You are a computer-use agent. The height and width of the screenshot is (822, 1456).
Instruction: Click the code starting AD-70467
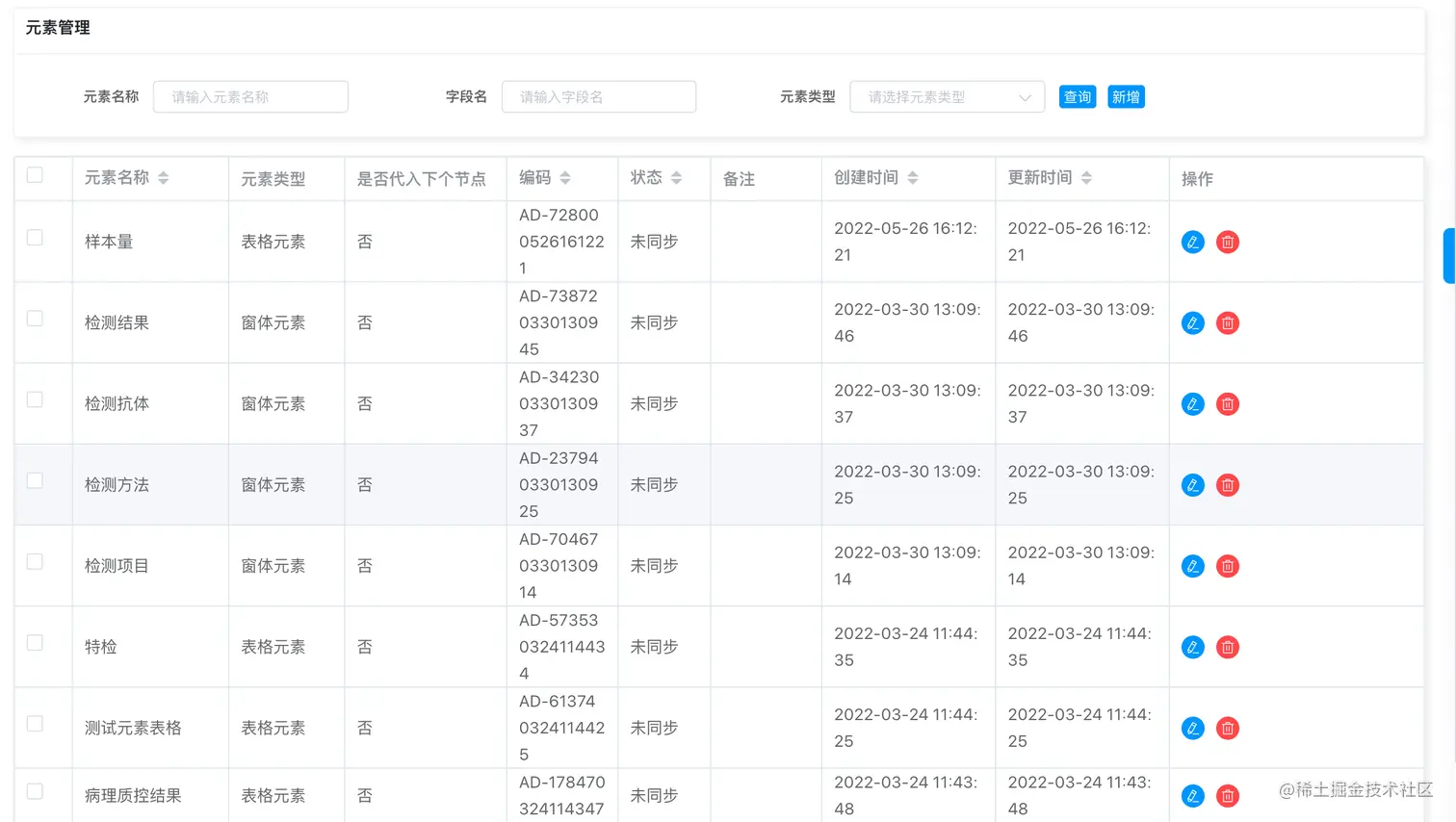(559, 566)
